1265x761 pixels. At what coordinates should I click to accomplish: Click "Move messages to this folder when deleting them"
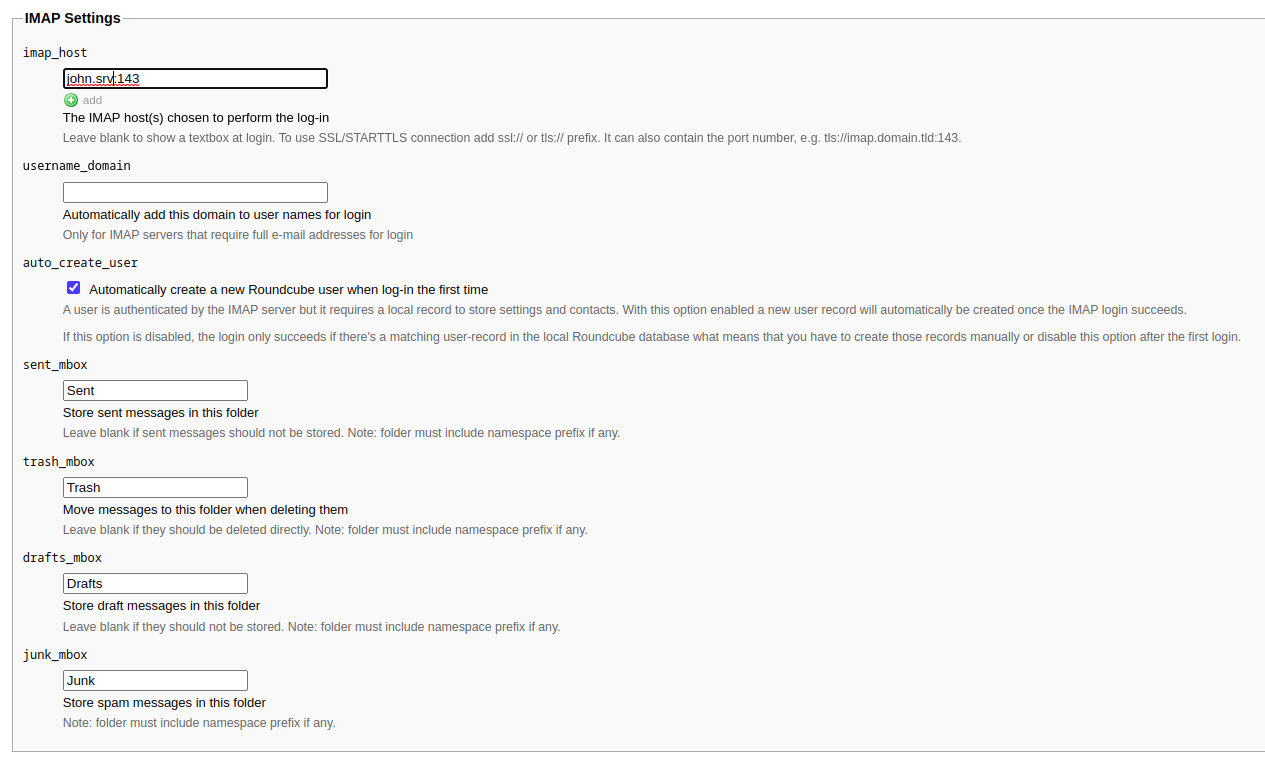[x=205, y=509]
